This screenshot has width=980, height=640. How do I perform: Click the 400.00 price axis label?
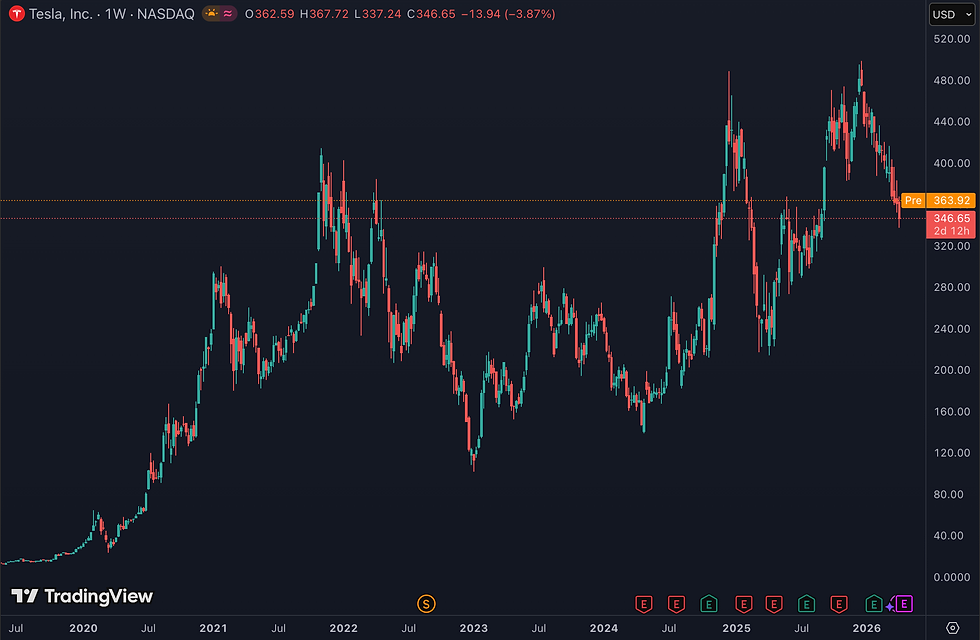click(x=951, y=163)
